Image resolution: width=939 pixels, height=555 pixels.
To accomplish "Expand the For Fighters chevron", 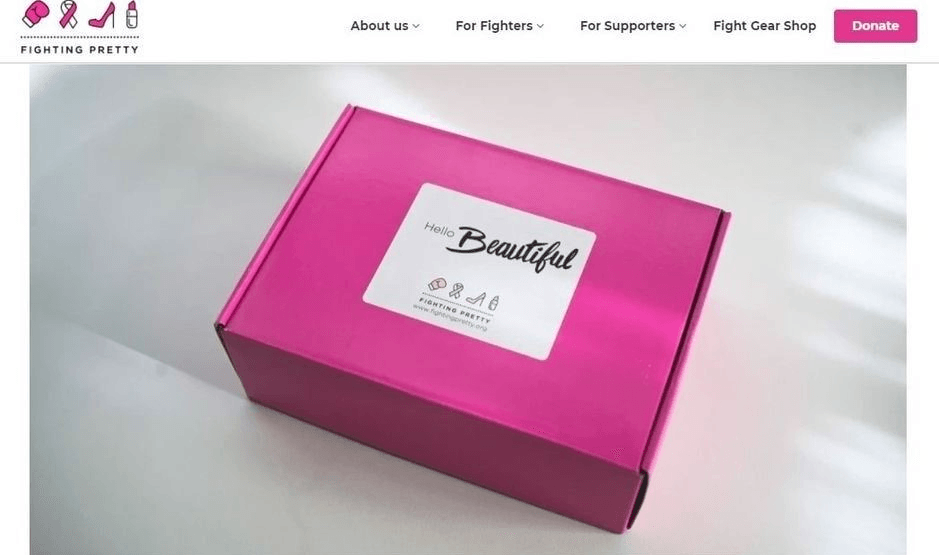I will coord(540,26).
